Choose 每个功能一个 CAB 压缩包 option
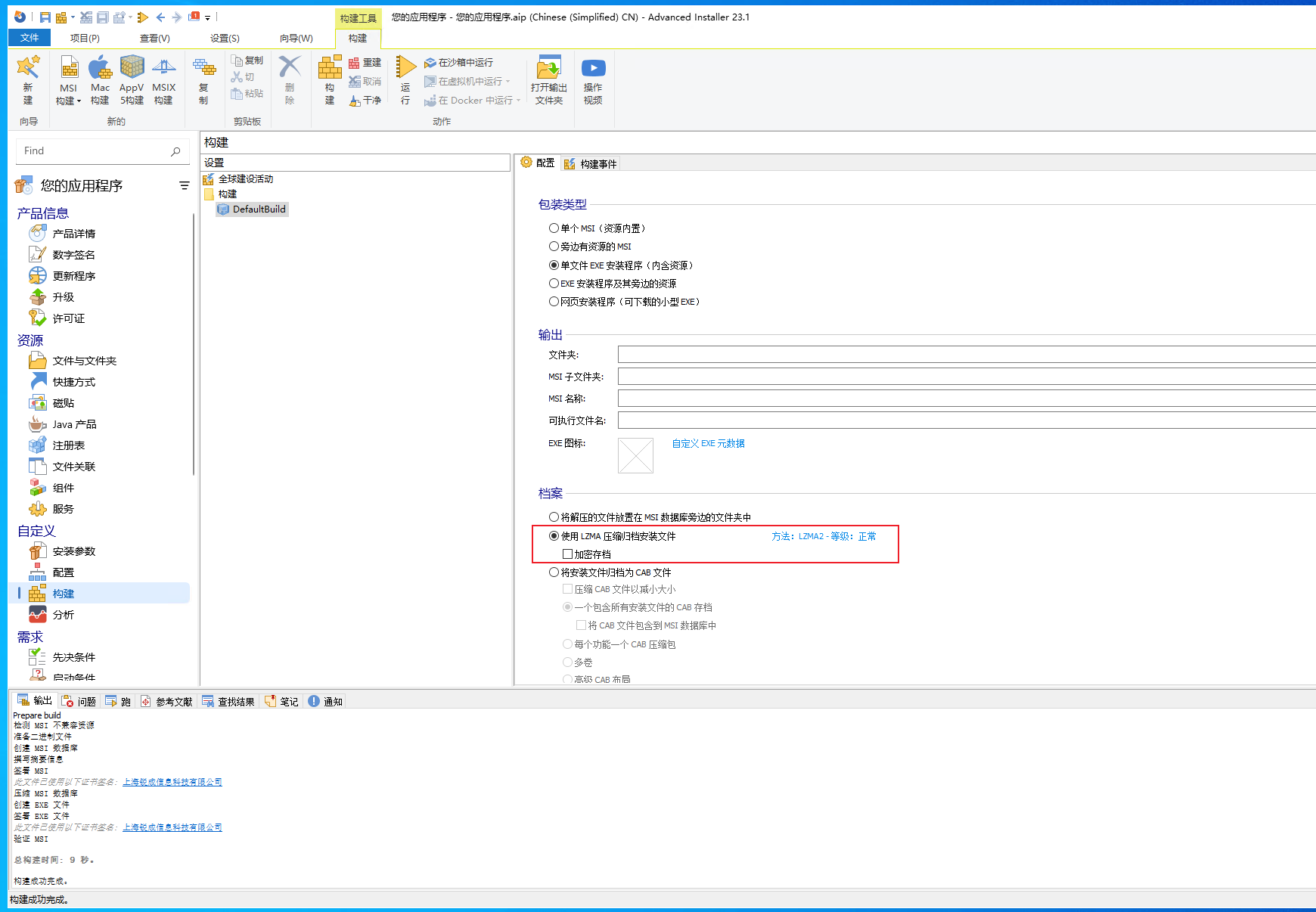The image size is (1316, 912). pyautogui.click(x=568, y=644)
